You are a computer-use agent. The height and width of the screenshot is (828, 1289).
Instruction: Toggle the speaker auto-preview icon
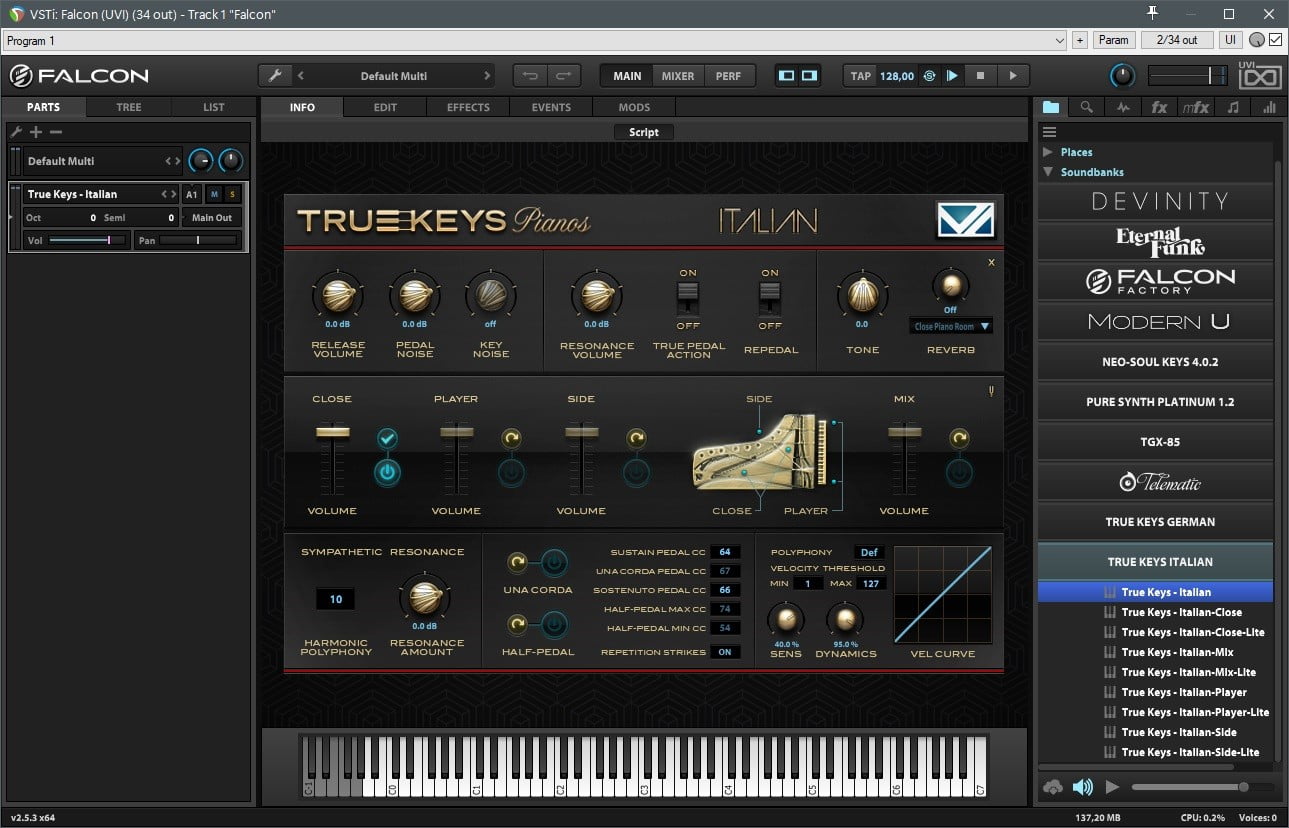(x=1083, y=787)
